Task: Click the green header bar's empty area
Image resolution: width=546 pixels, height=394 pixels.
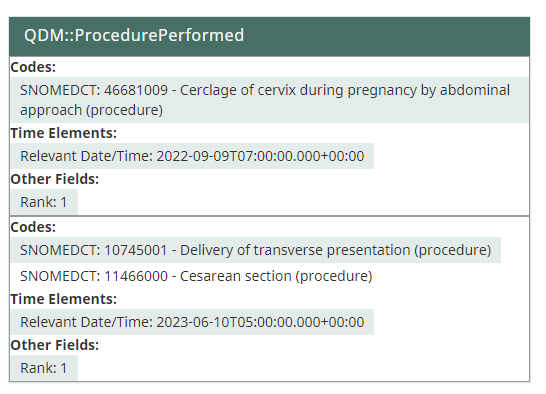Action: 387,37
